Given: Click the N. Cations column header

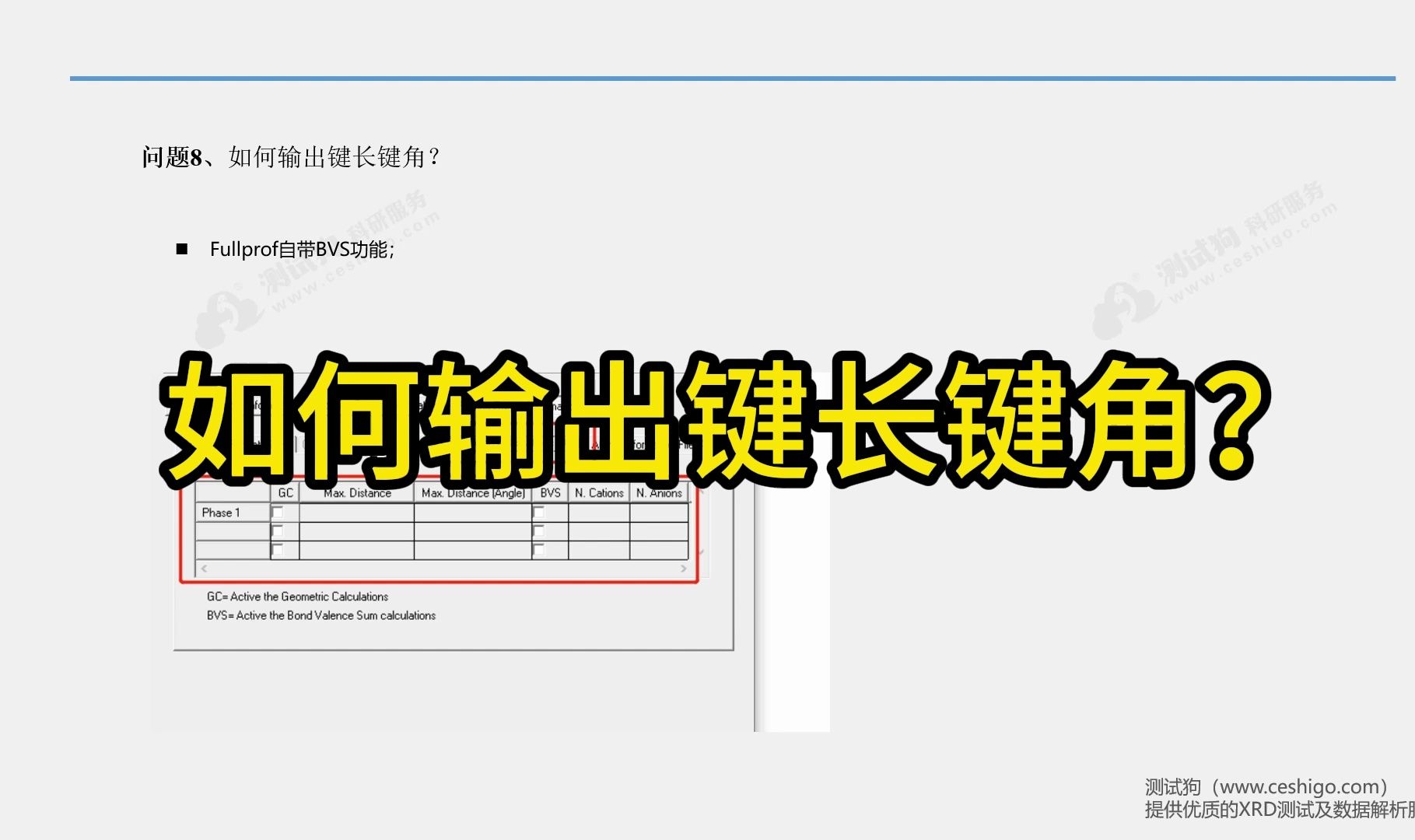Looking at the screenshot, I should 599,493.
